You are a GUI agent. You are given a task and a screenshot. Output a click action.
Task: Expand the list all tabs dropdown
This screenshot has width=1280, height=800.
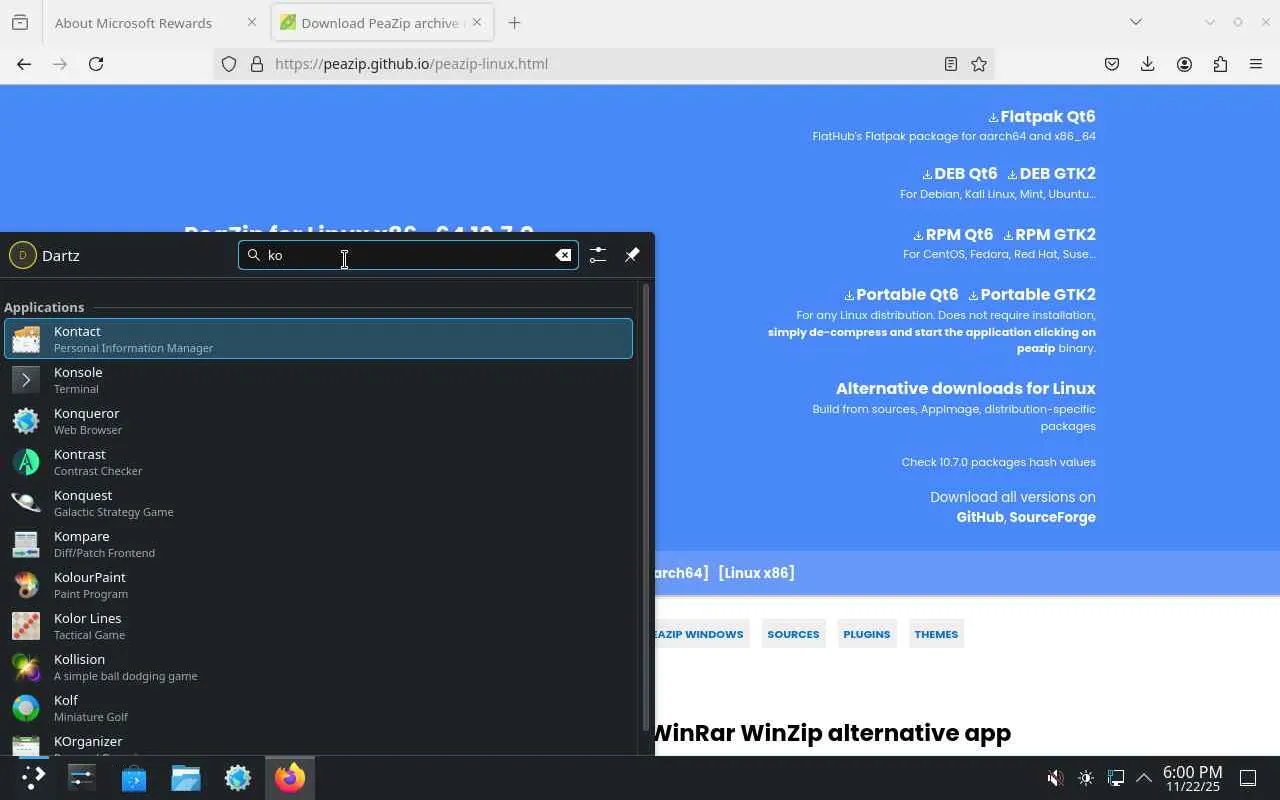(1136, 22)
